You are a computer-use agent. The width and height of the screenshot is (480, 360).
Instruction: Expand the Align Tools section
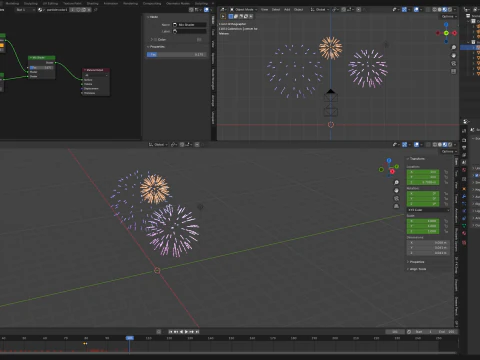417,269
